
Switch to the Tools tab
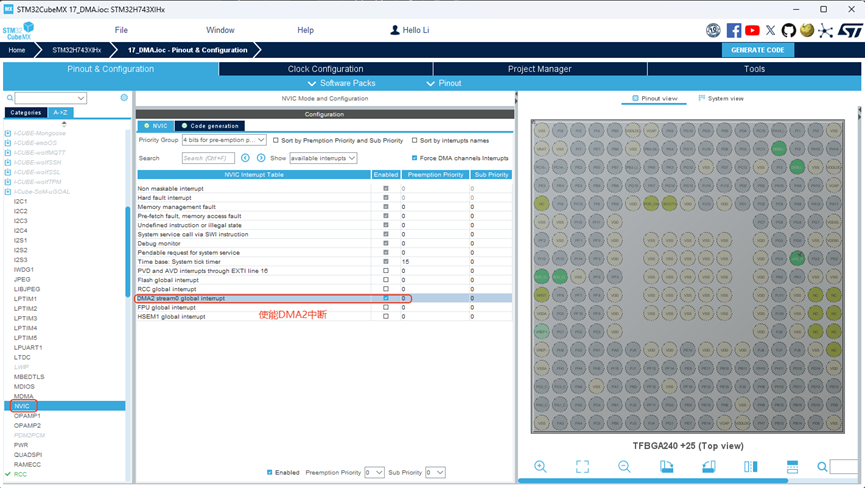pyautogui.click(x=754, y=69)
